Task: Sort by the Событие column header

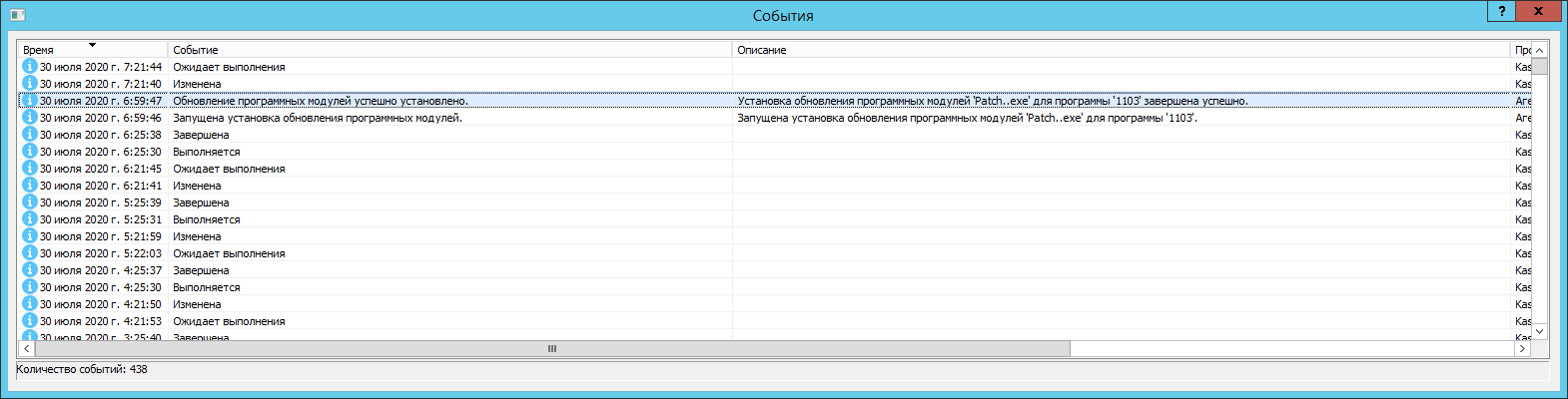Action: coord(449,49)
